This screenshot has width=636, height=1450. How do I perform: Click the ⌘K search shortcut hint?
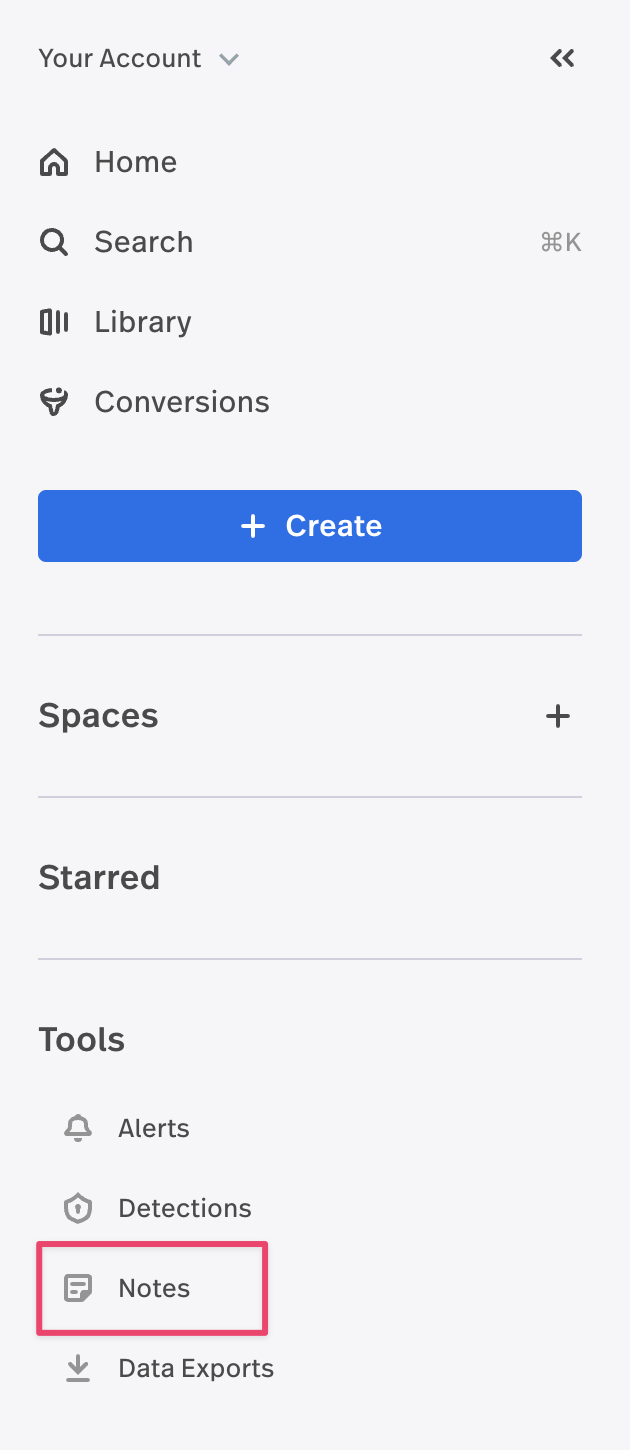[x=561, y=242]
